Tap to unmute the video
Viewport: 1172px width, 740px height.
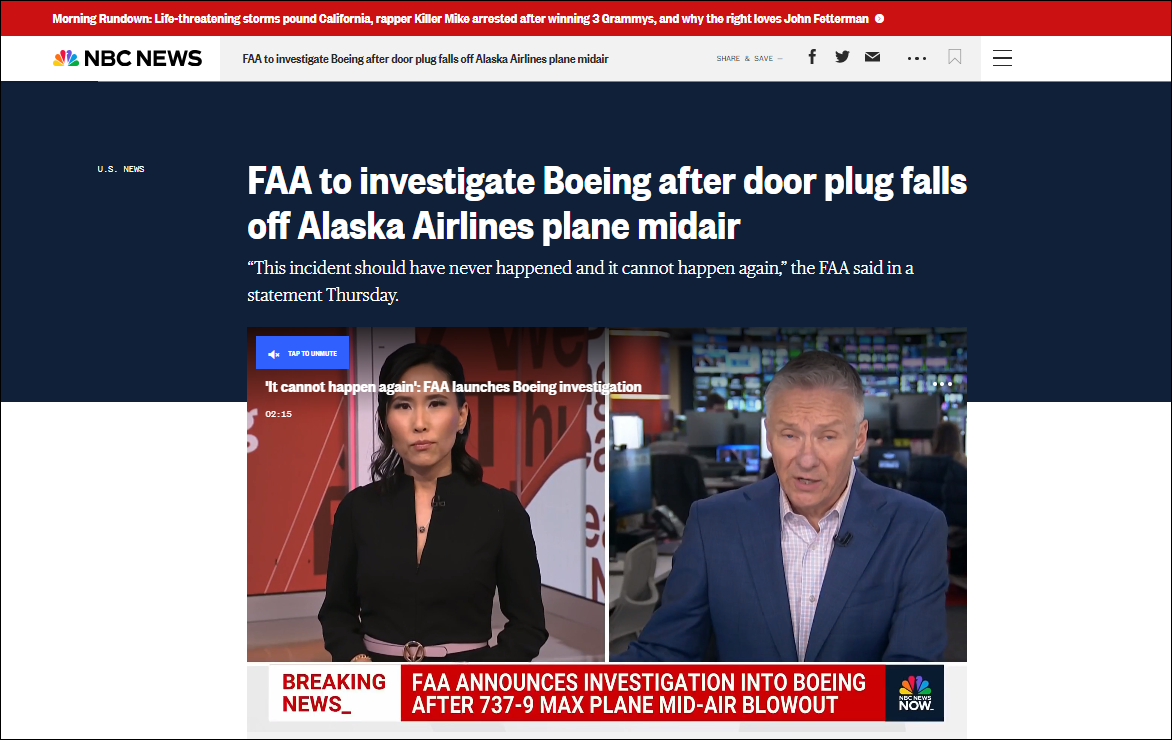point(302,353)
